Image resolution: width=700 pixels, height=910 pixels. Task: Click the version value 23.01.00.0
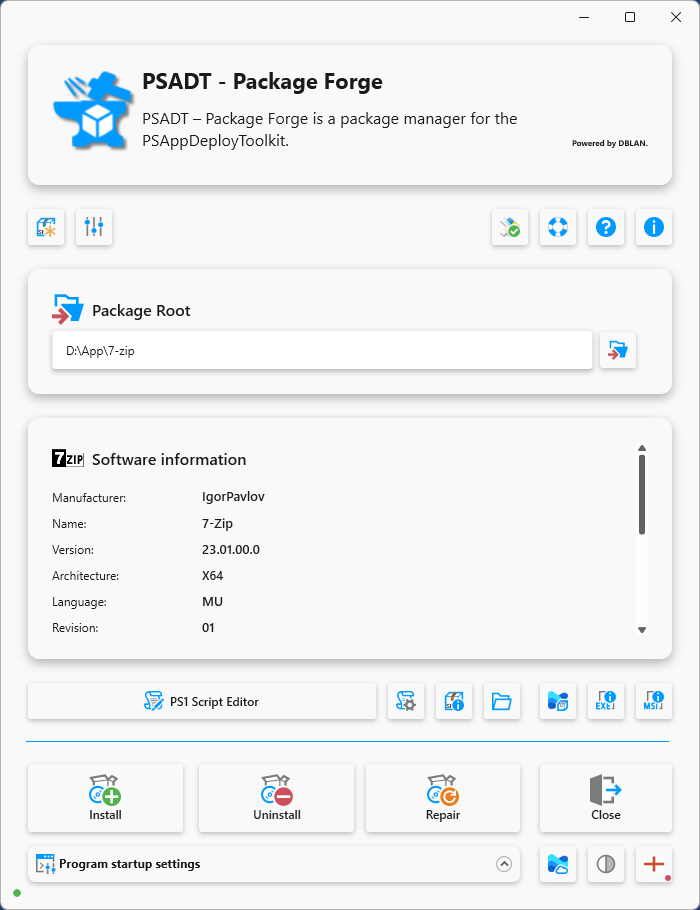[231, 550]
